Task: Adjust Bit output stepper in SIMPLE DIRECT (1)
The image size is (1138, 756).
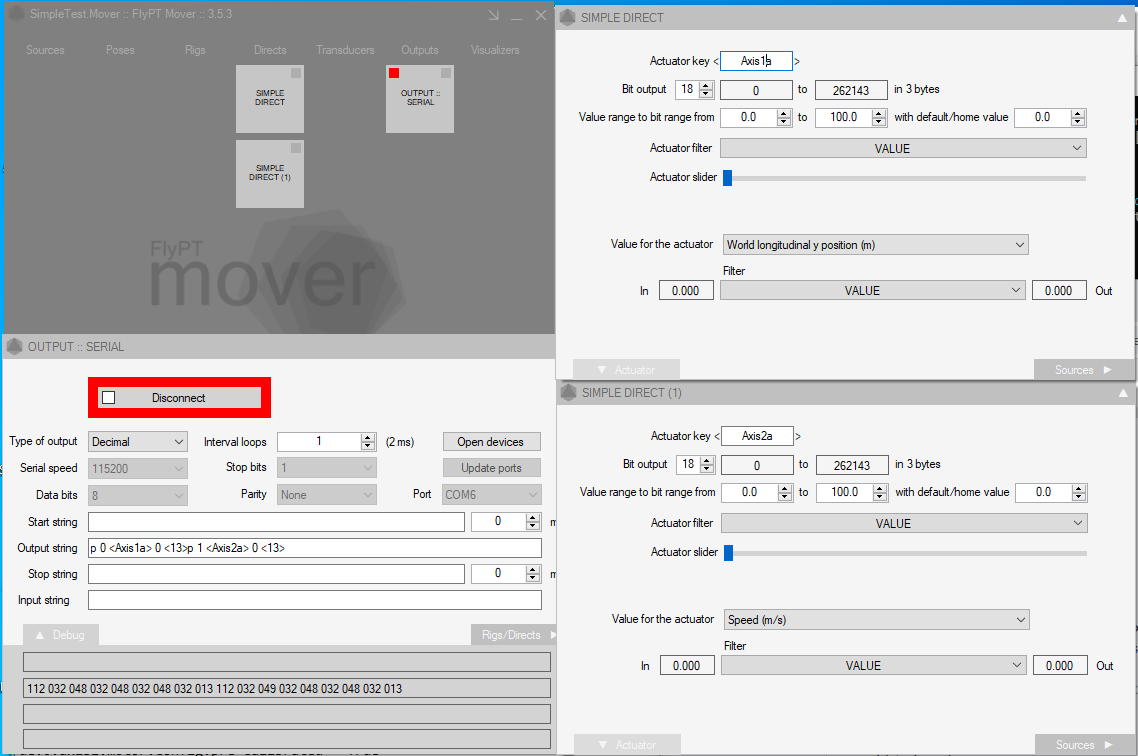Action: (x=707, y=465)
